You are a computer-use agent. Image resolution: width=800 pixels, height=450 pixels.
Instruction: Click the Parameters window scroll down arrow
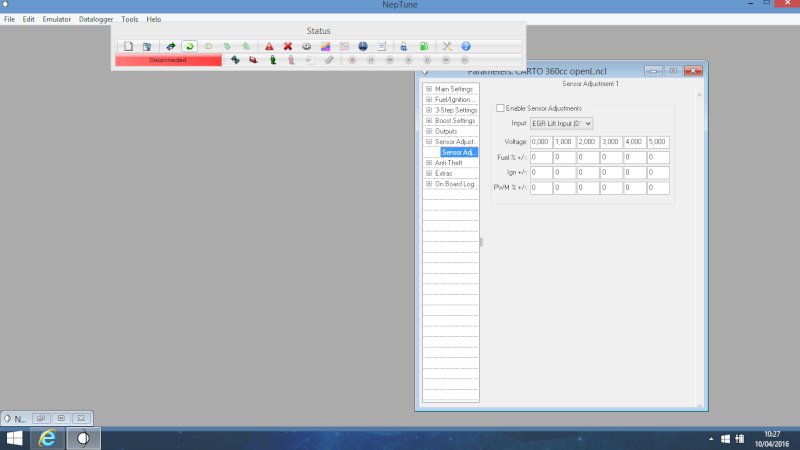699,406
